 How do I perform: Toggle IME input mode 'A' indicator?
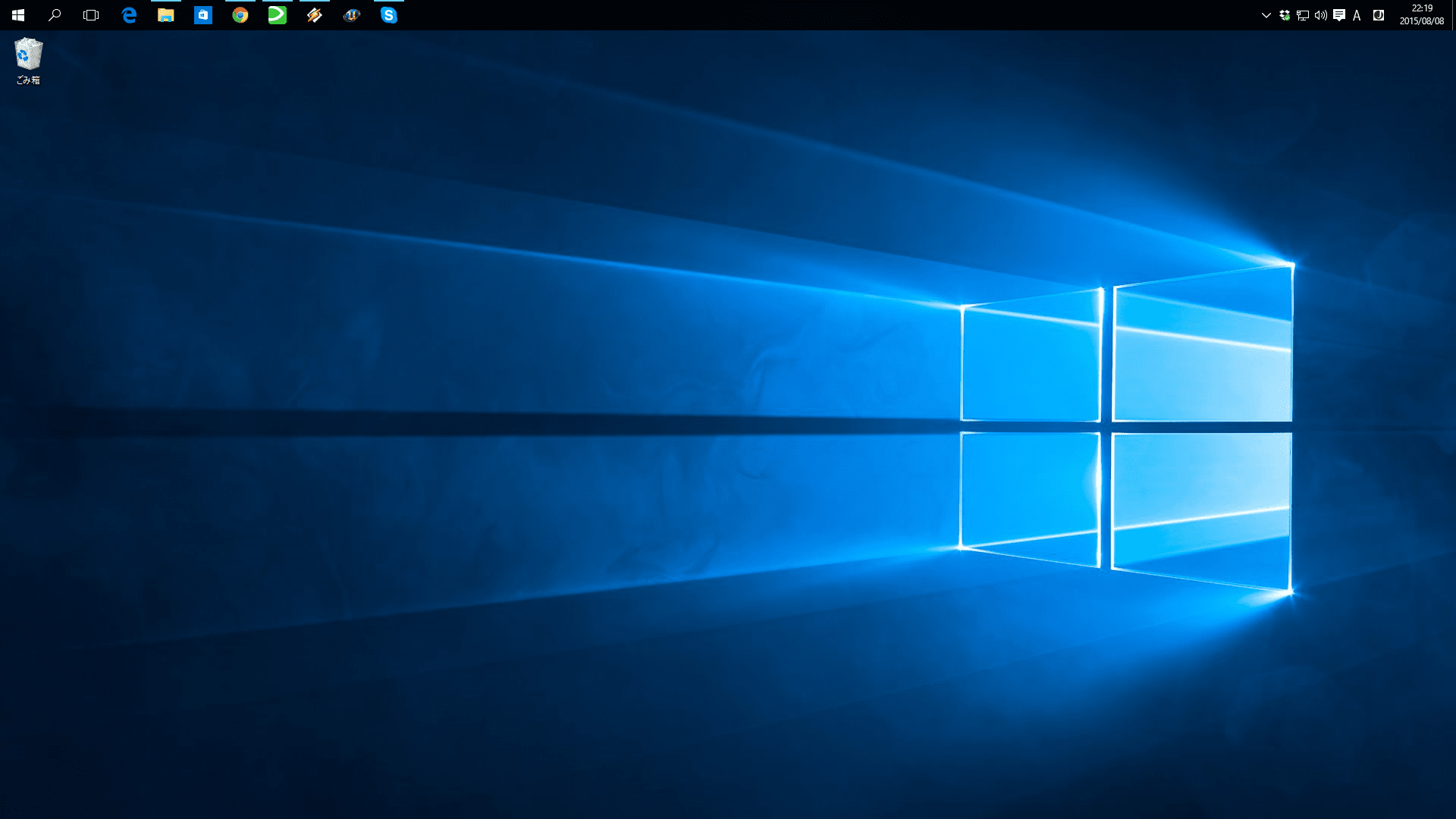point(1357,15)
